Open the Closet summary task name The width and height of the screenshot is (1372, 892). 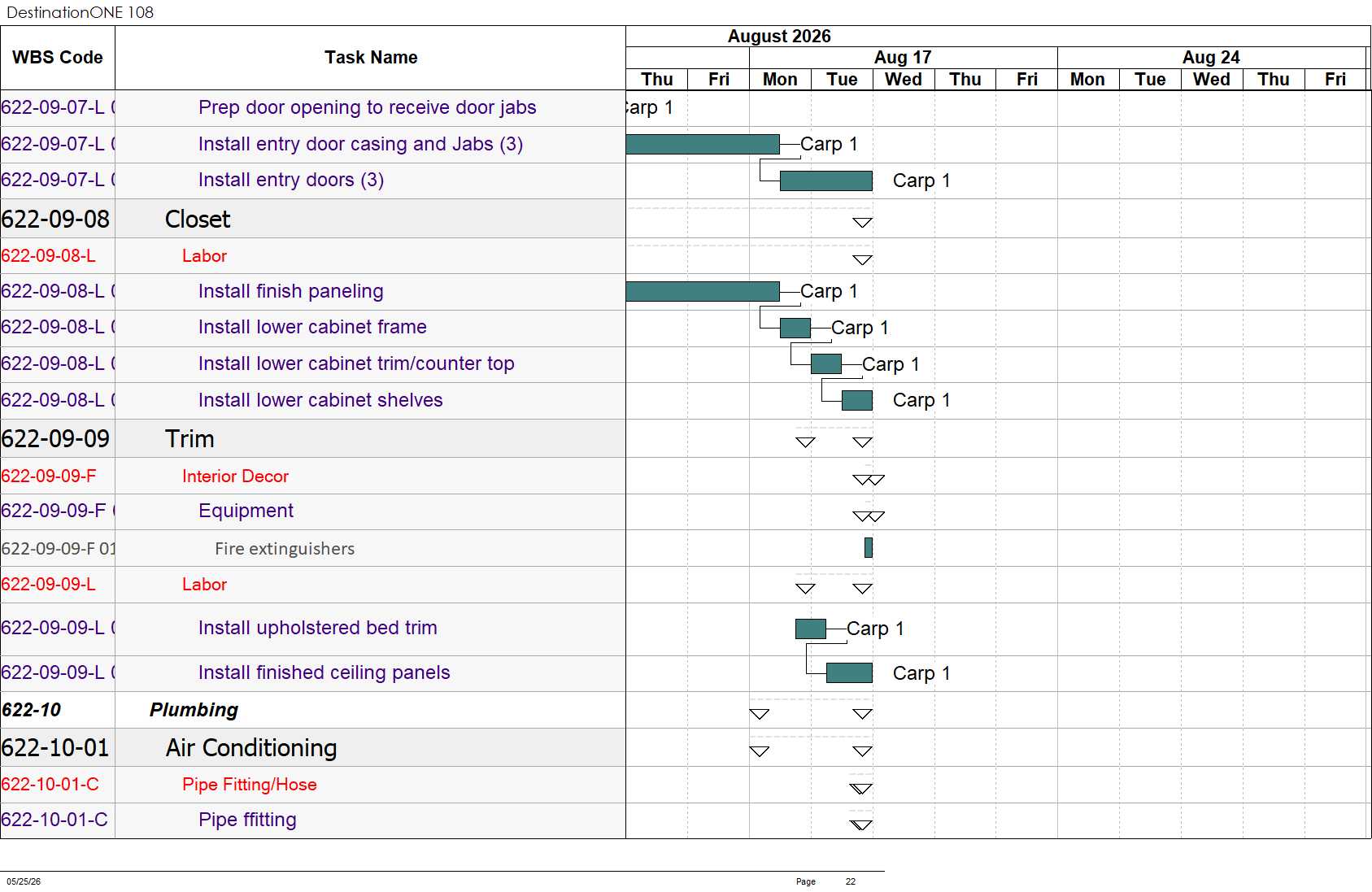coord(198,220)
